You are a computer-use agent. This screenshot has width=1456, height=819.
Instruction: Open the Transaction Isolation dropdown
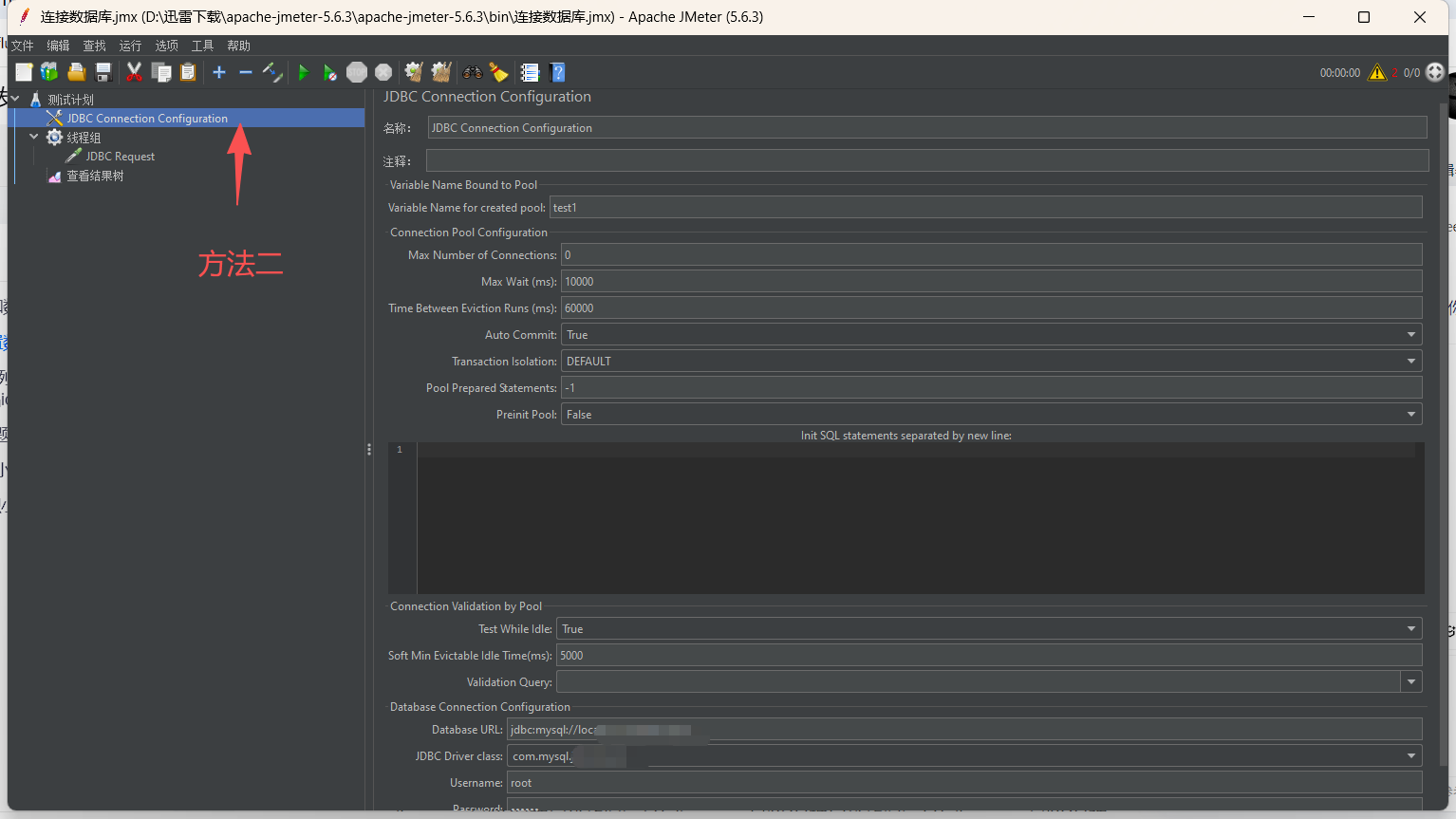click(x=992, y=362)
